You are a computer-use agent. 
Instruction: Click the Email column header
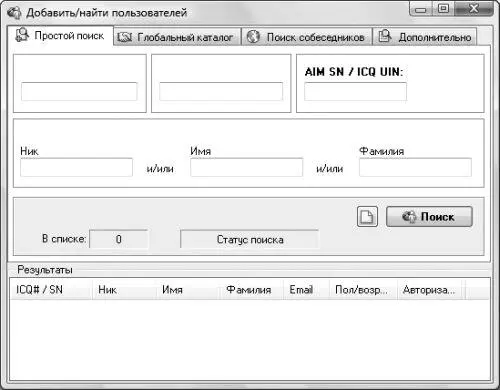[x=306, y=290]
